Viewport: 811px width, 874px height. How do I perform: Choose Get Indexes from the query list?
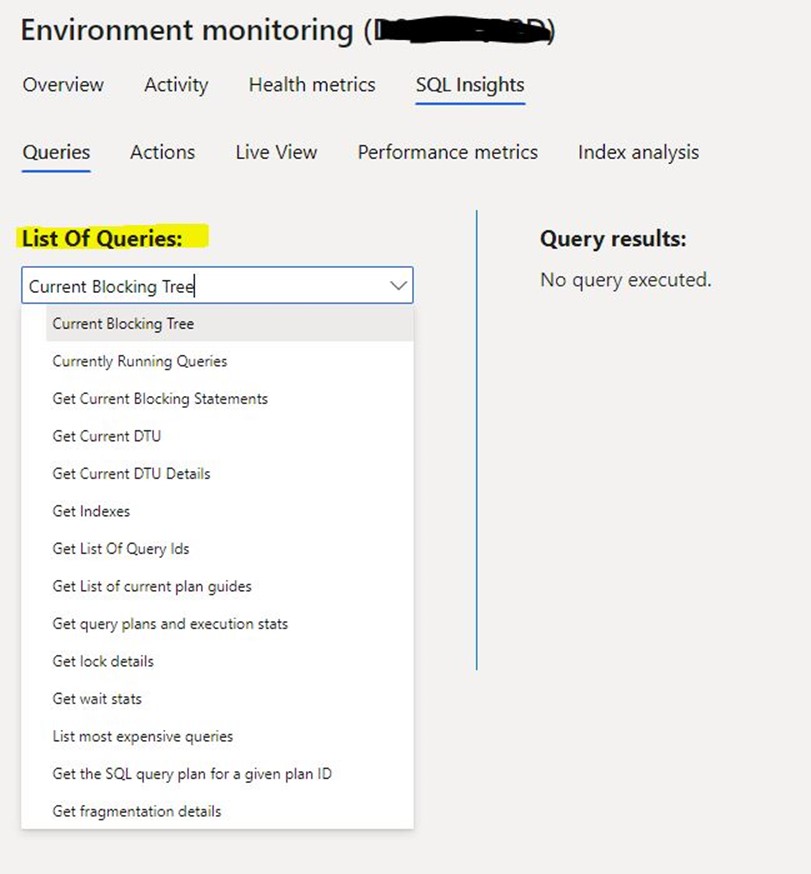pos(230,511)
